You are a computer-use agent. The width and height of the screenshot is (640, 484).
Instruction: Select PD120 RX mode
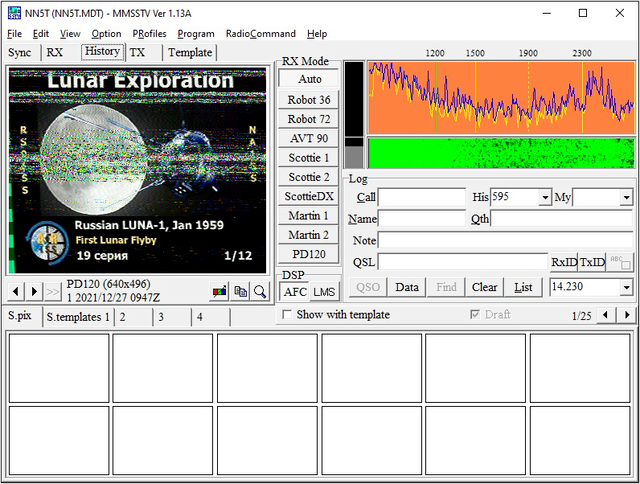309,254
